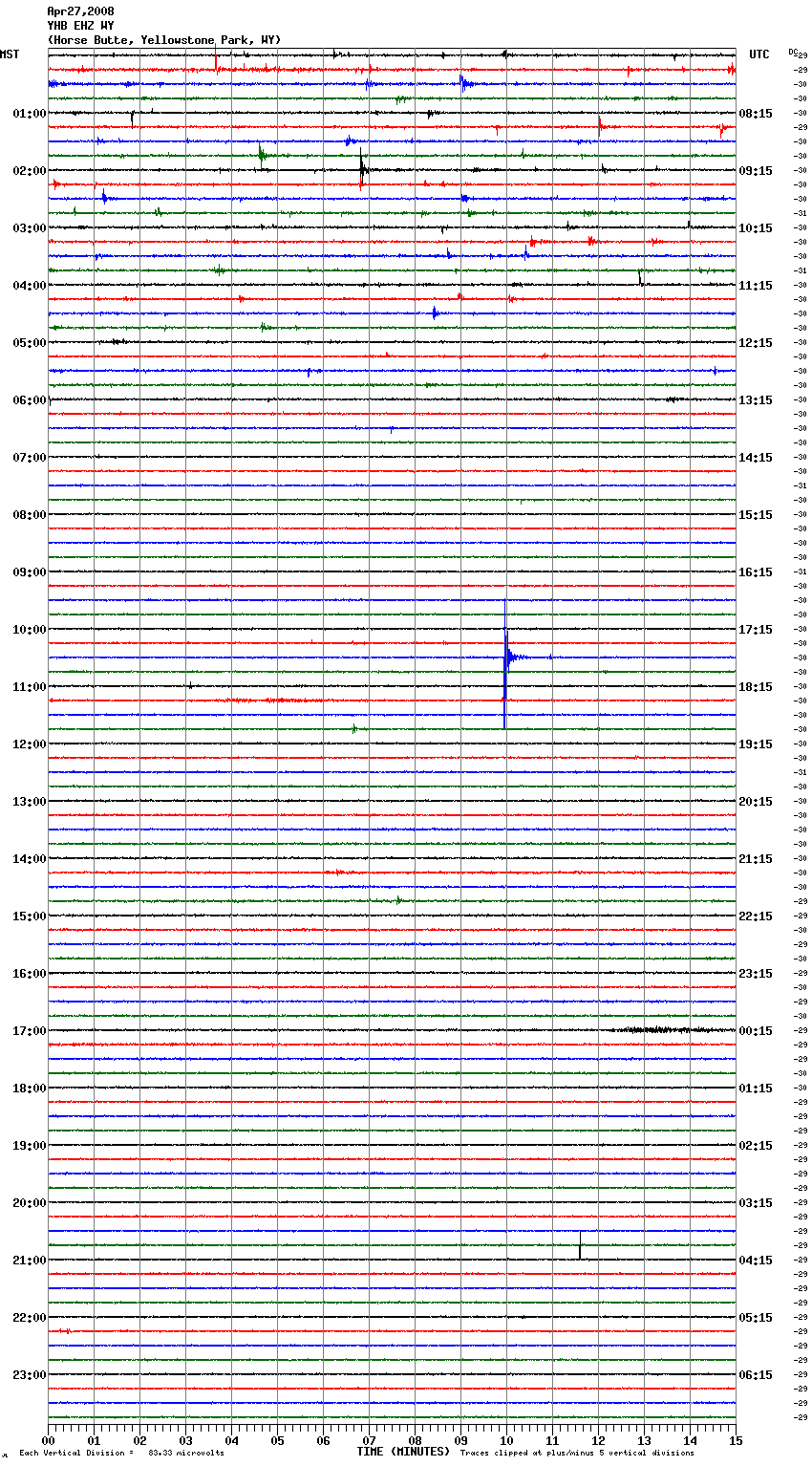Select the 03:00 MST row label

[x=30, y=228]
